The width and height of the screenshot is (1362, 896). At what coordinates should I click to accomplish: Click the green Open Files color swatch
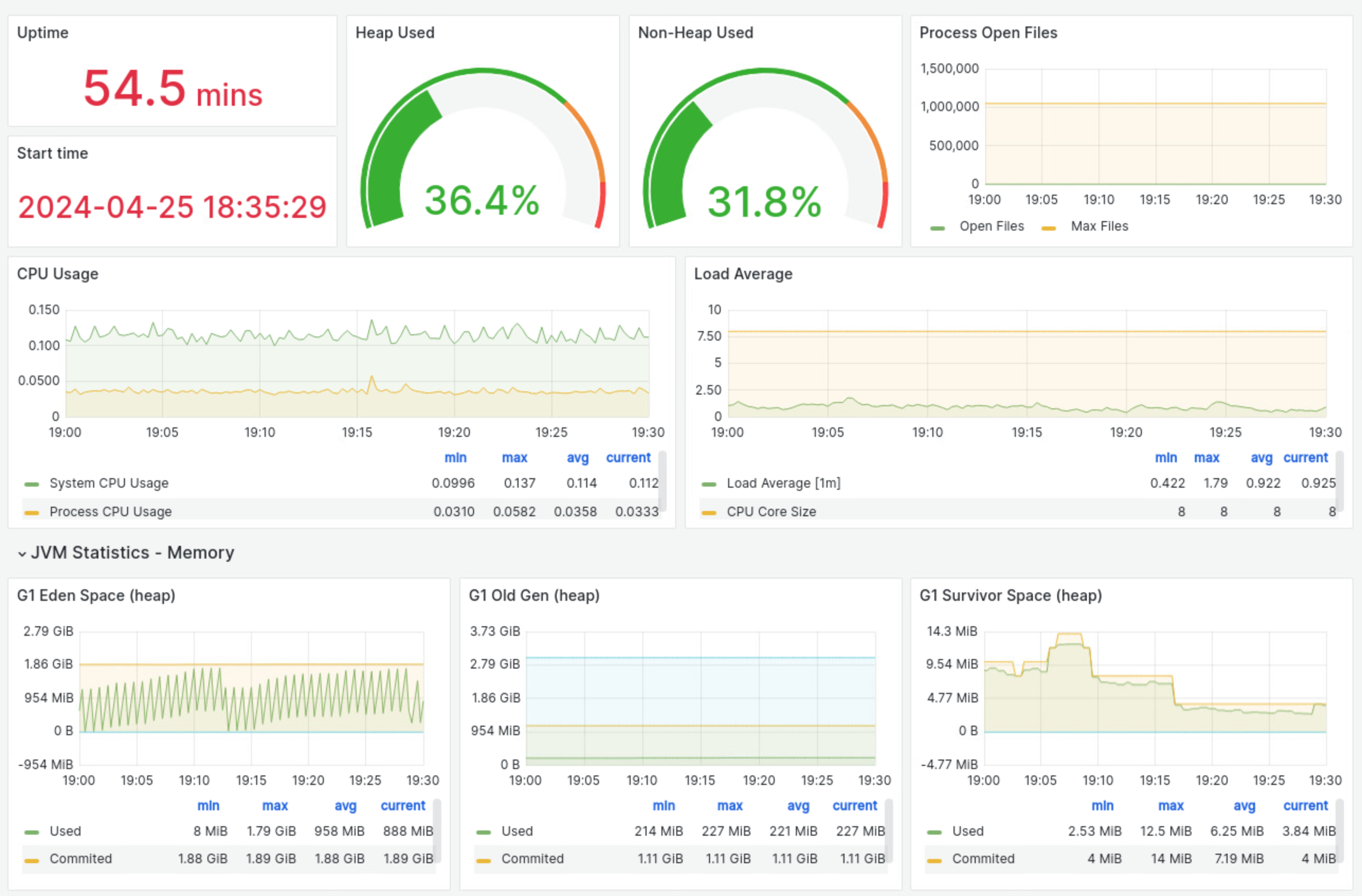click(938, 228)
